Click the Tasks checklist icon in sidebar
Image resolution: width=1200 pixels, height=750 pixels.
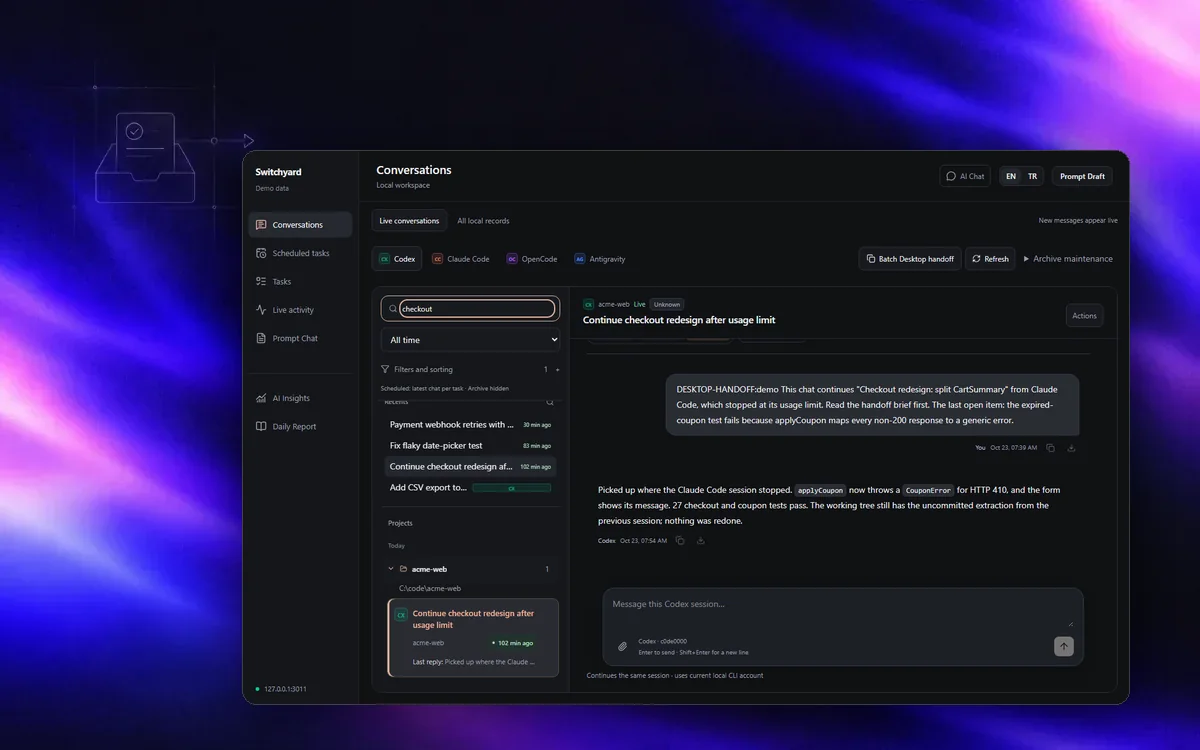click(261, 281)
